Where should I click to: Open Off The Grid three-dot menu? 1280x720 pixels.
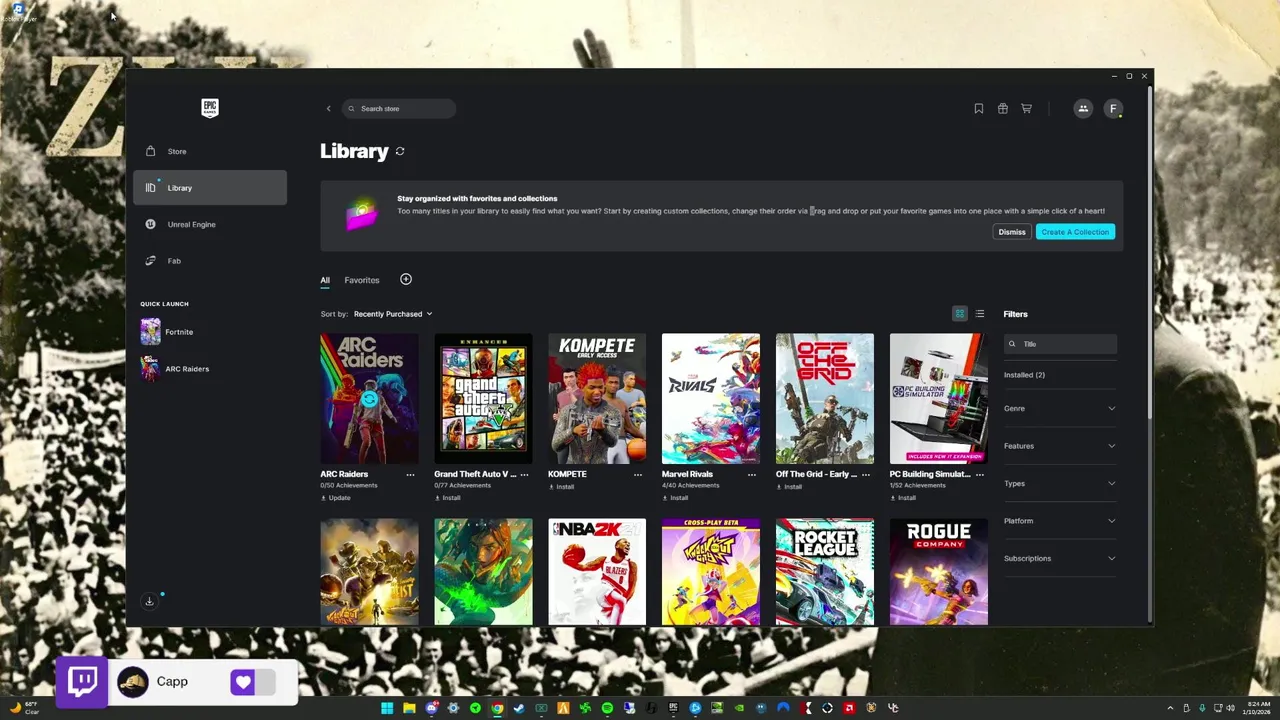pyautogui.click(x=866, y=475)
